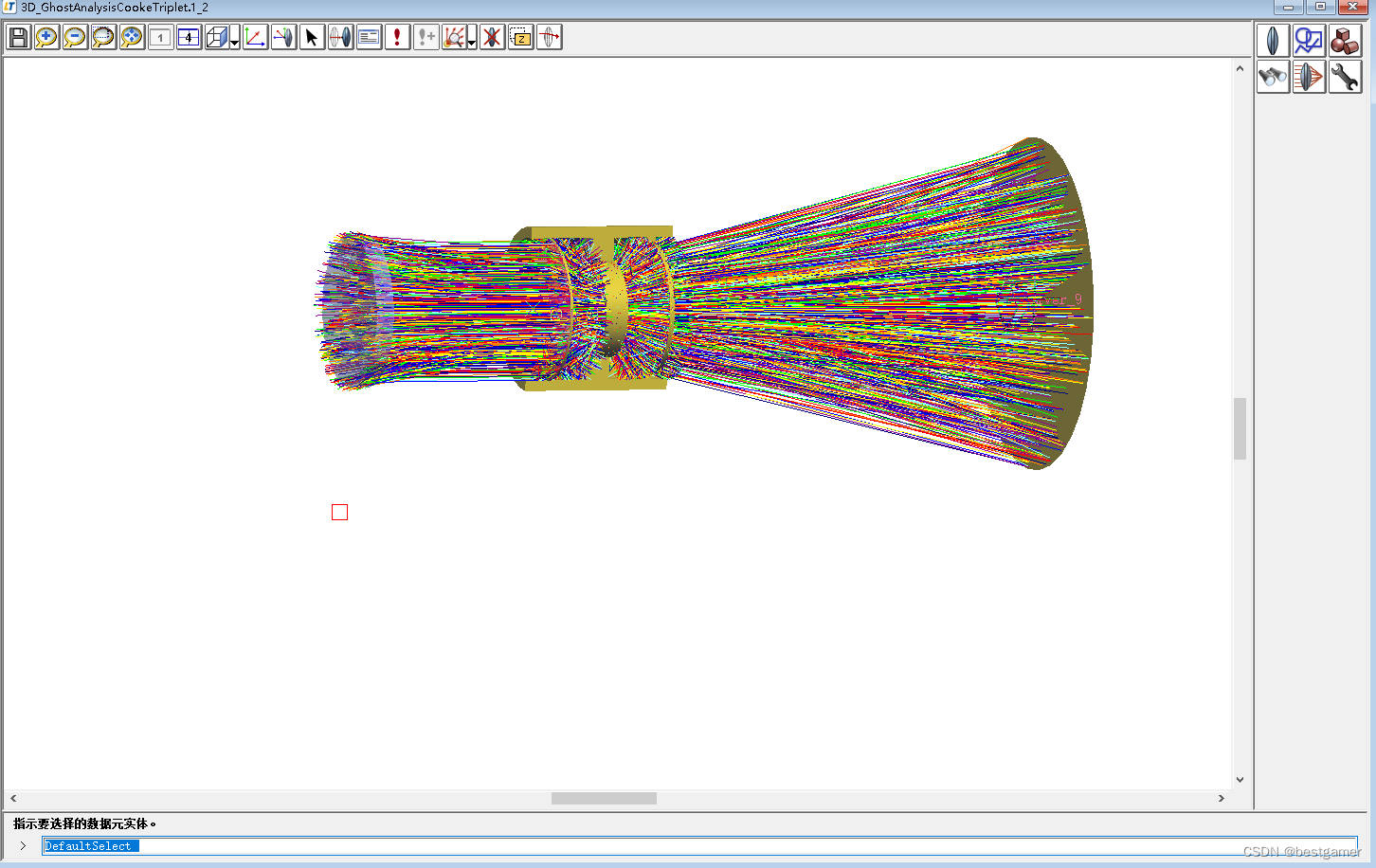Click the DefaultSelect input field

(x=284, y=845)
